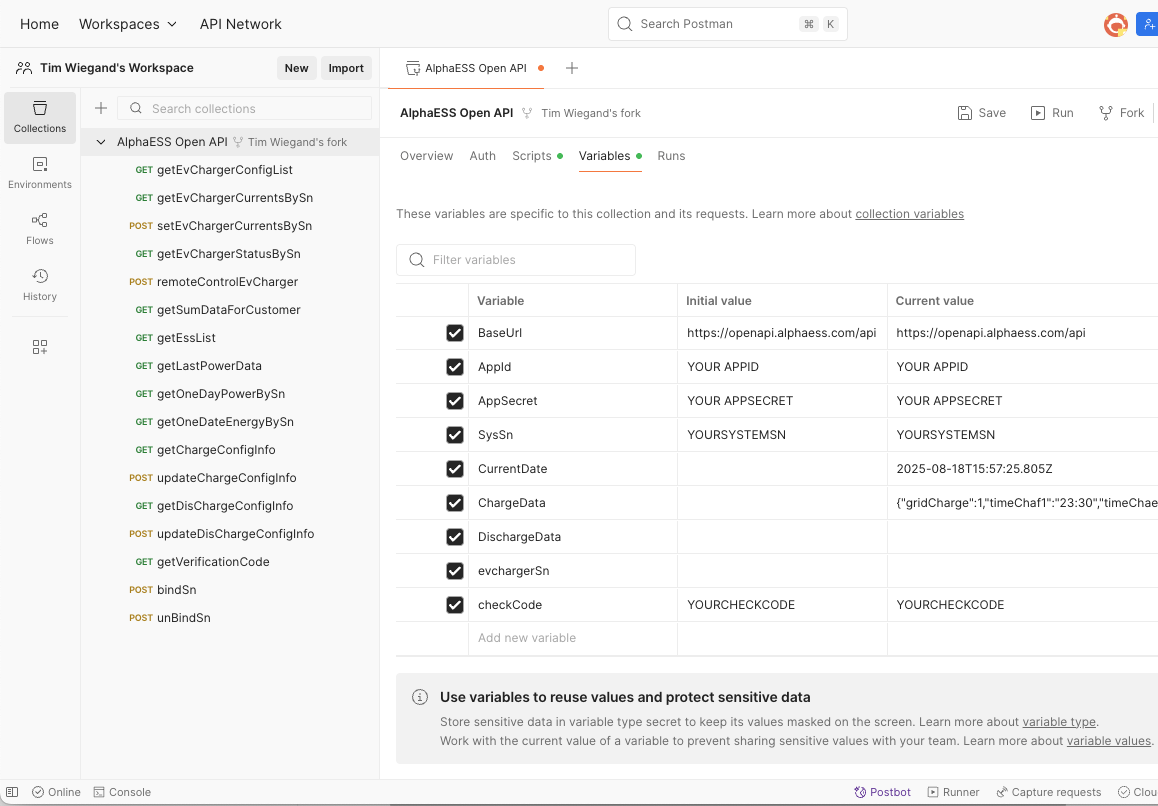Image resolution: width=1158 pixels, height=806 pixels.
Task: Click the info icon in tips banner
Action: pyautogui.click(x=419, y=697)
